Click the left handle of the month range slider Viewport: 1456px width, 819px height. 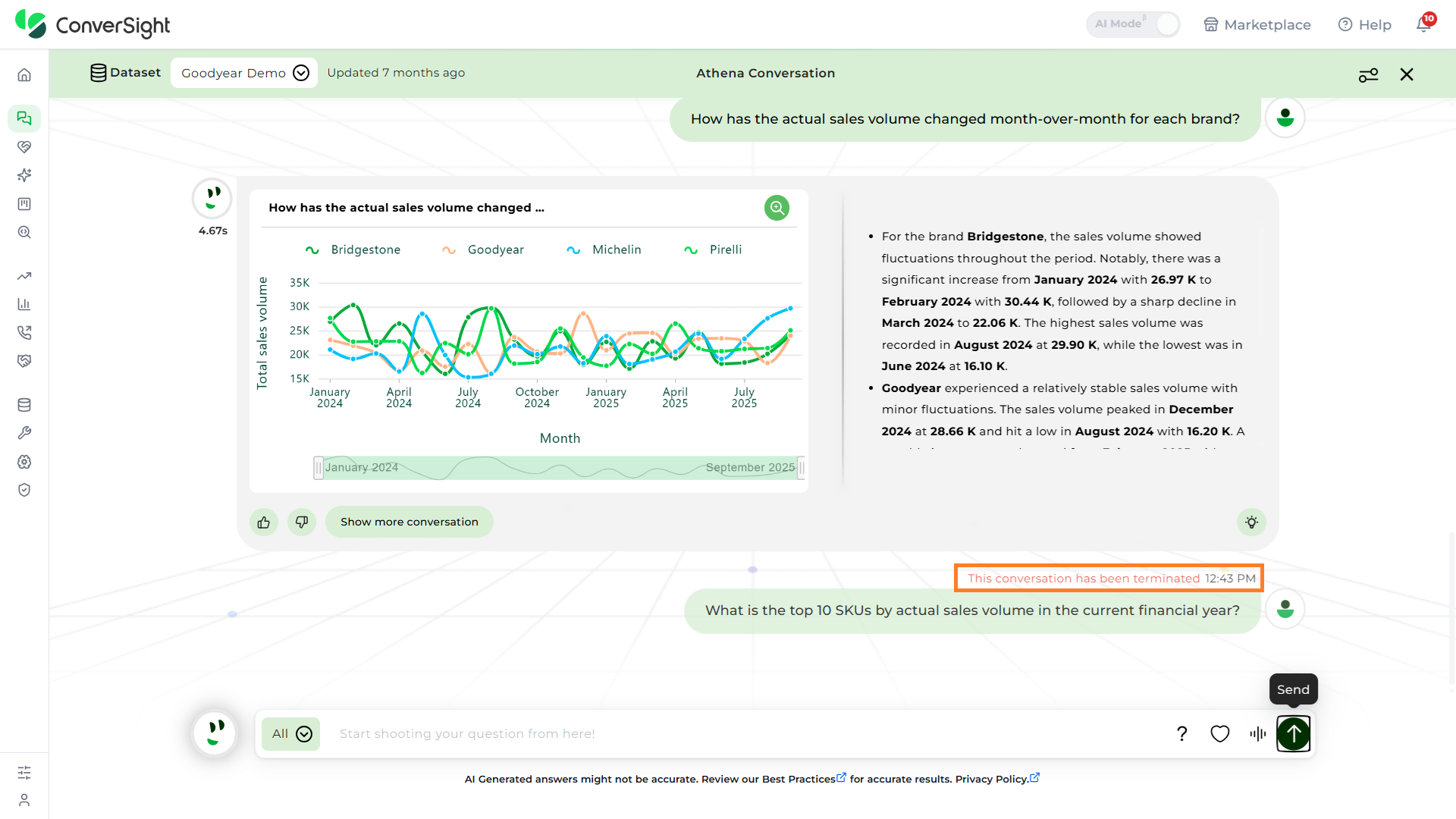(x=318, y=468)
